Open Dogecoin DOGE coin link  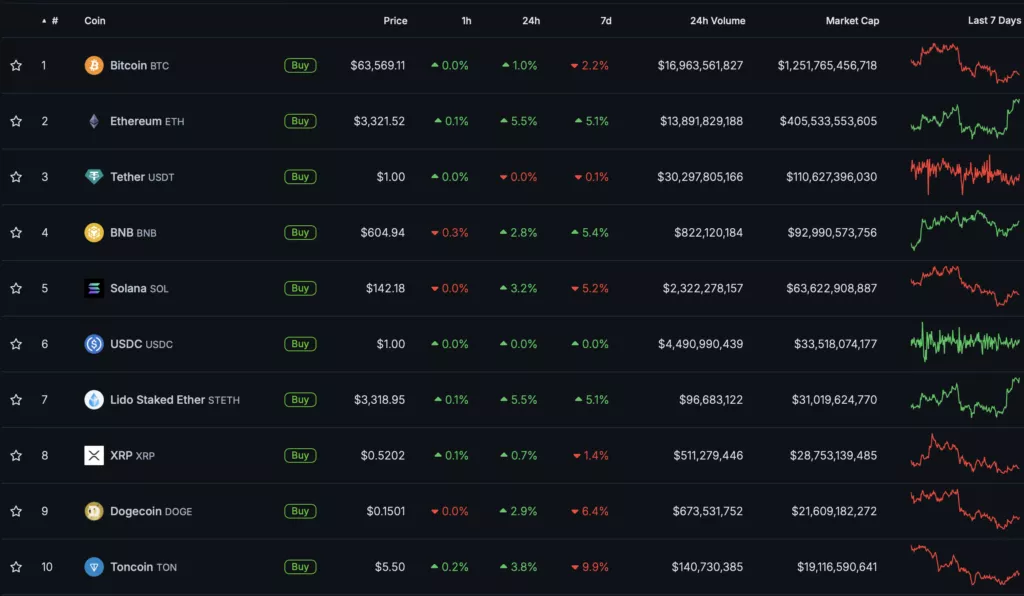151,511
